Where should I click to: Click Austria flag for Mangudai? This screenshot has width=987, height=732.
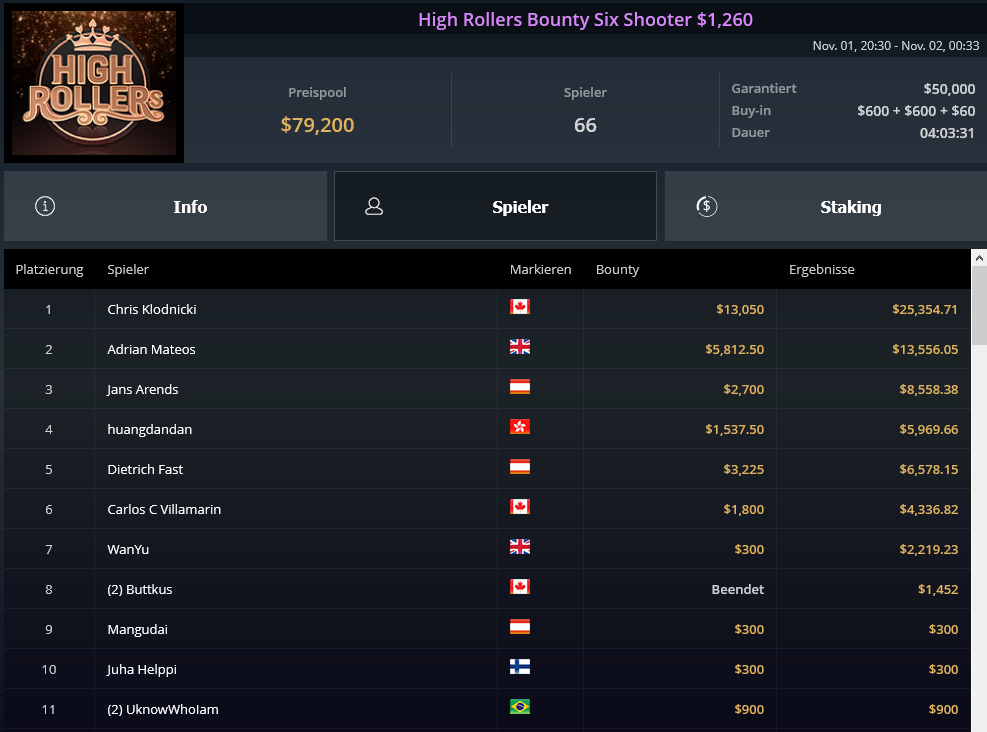pos(520,627)
